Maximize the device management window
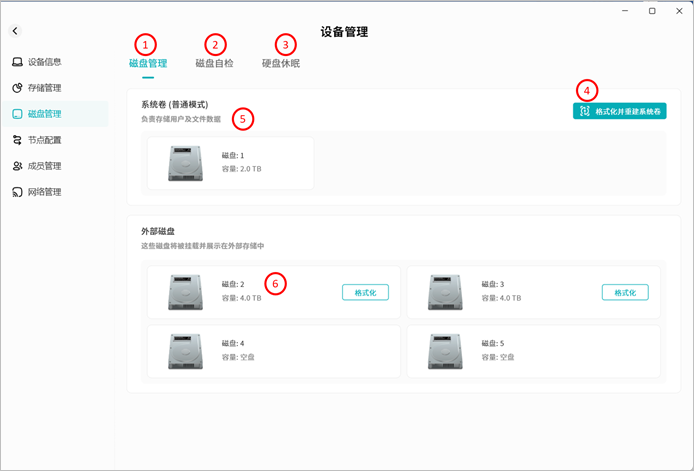The height and width of the screenshot is (471, 694). [652, 11]
